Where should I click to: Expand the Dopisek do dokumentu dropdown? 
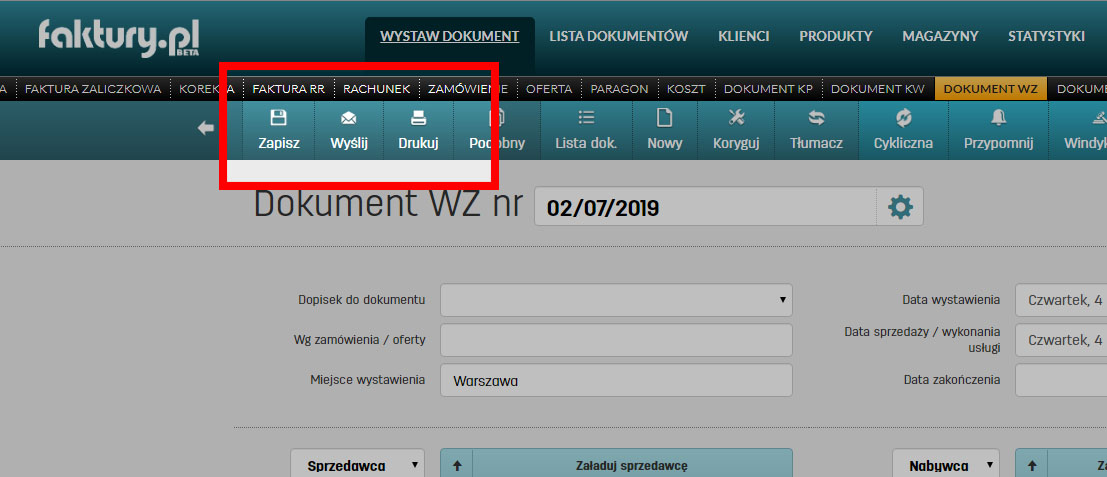616,300
